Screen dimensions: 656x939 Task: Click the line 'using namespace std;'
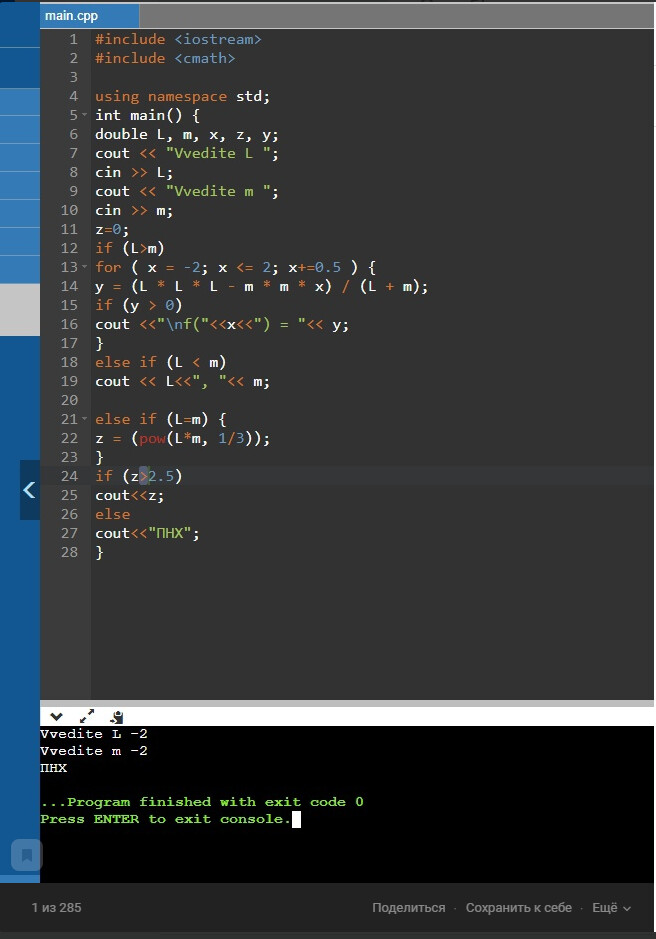[183, 96]
